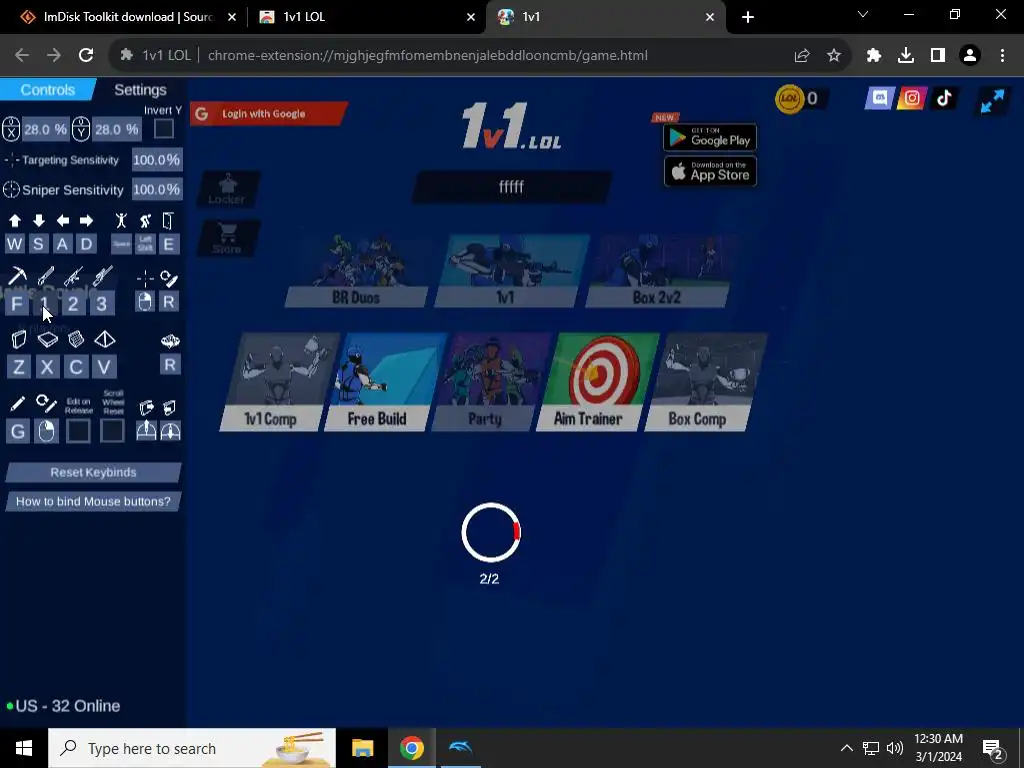Switch to the Controls tab

point(48,89)
